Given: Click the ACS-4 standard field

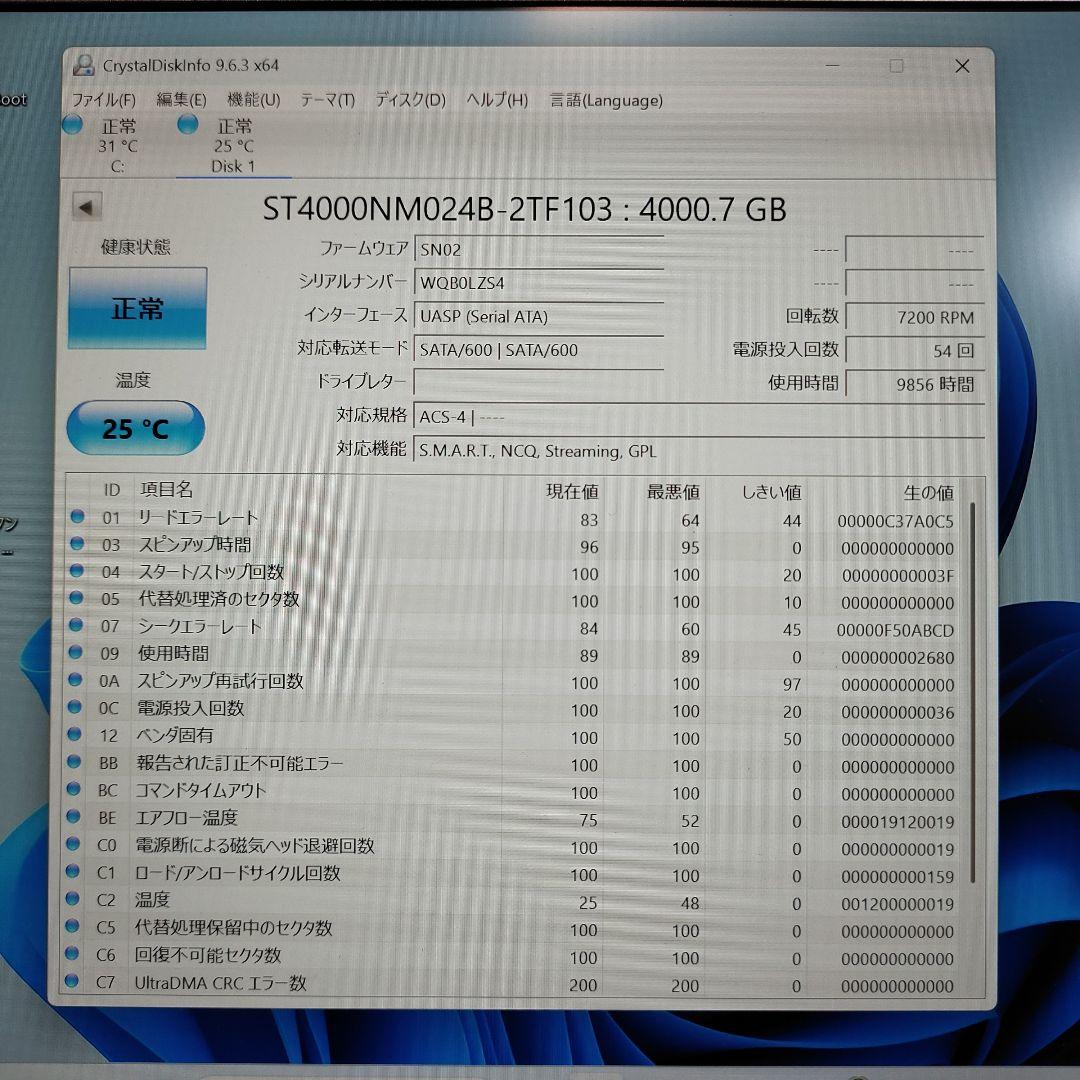Looking at the screenshot, I should point(698,417).
